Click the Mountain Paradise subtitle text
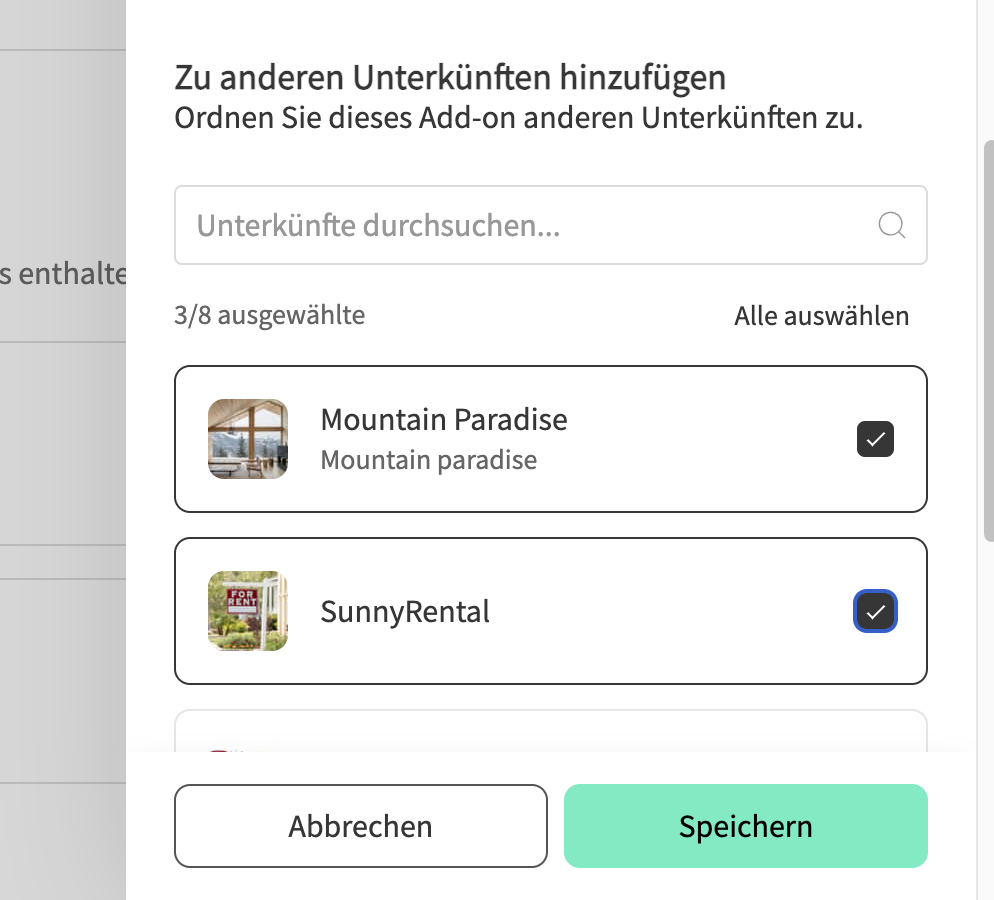This screenshot has height=900, width=994. 428,460
